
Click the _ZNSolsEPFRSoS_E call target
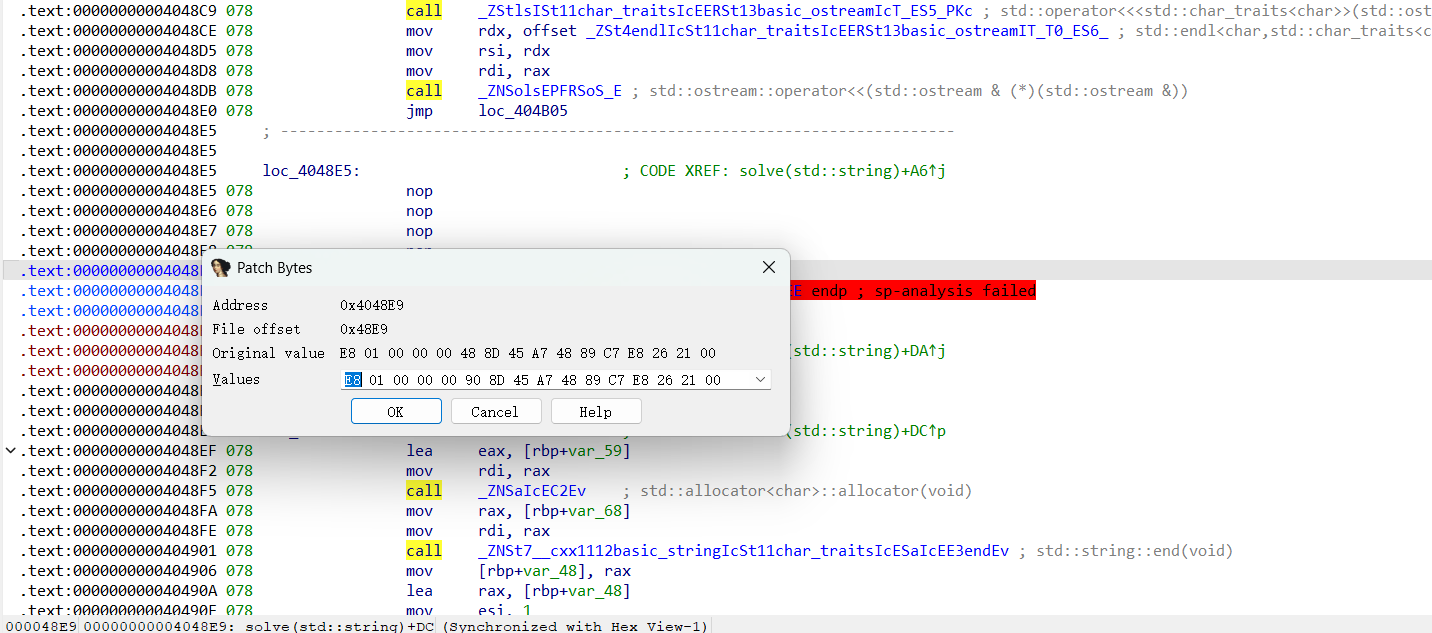point(550,91)
